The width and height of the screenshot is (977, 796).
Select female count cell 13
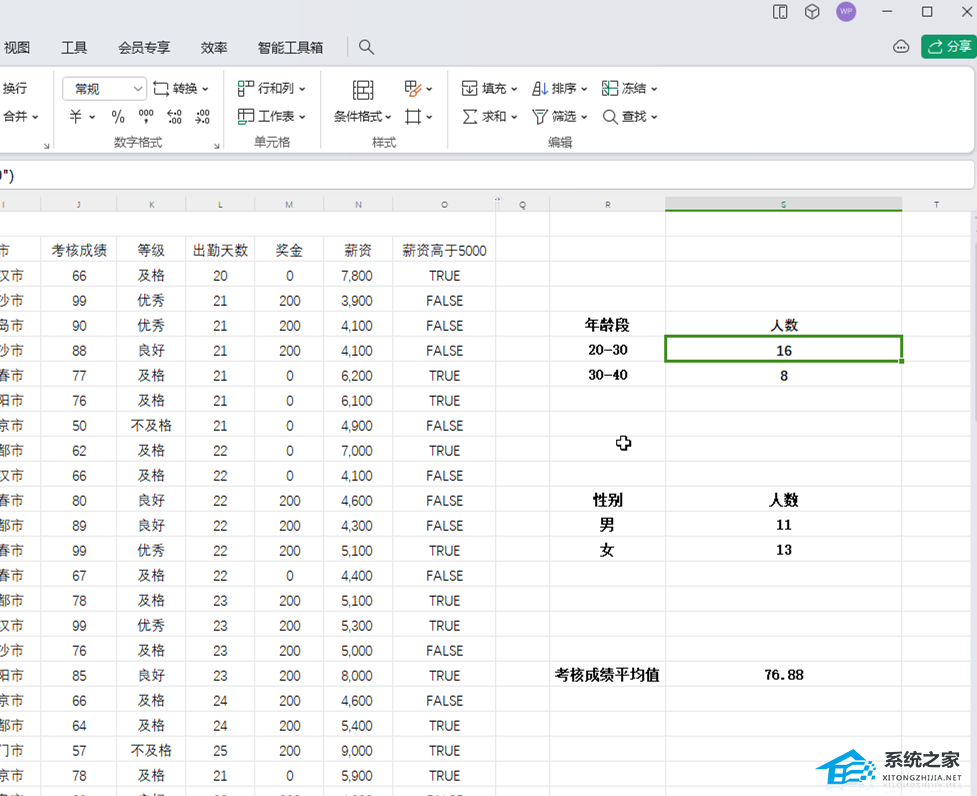point(783,550)
